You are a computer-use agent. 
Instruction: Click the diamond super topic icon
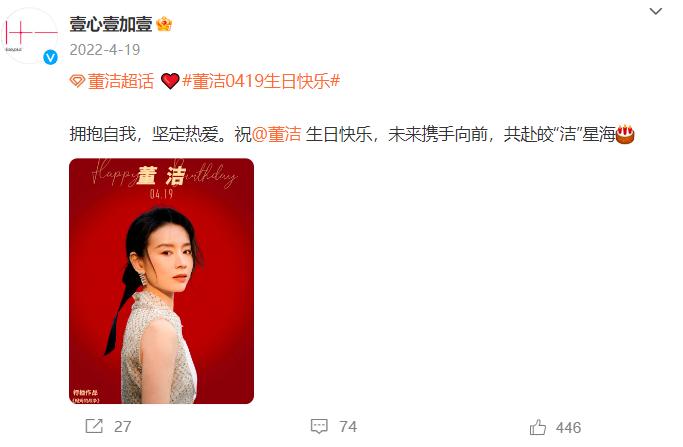point(78,81)
